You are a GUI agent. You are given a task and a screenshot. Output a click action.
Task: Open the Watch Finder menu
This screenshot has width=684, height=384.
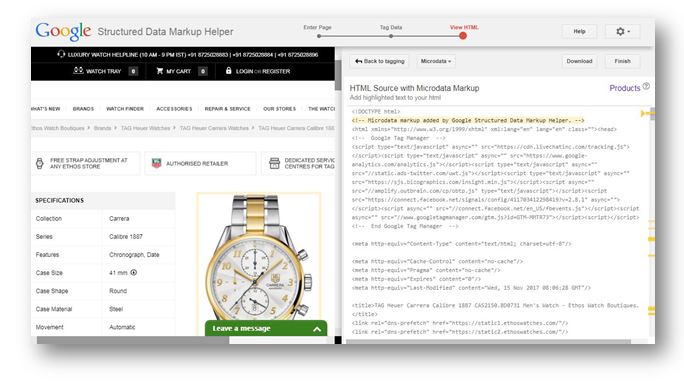125,109
